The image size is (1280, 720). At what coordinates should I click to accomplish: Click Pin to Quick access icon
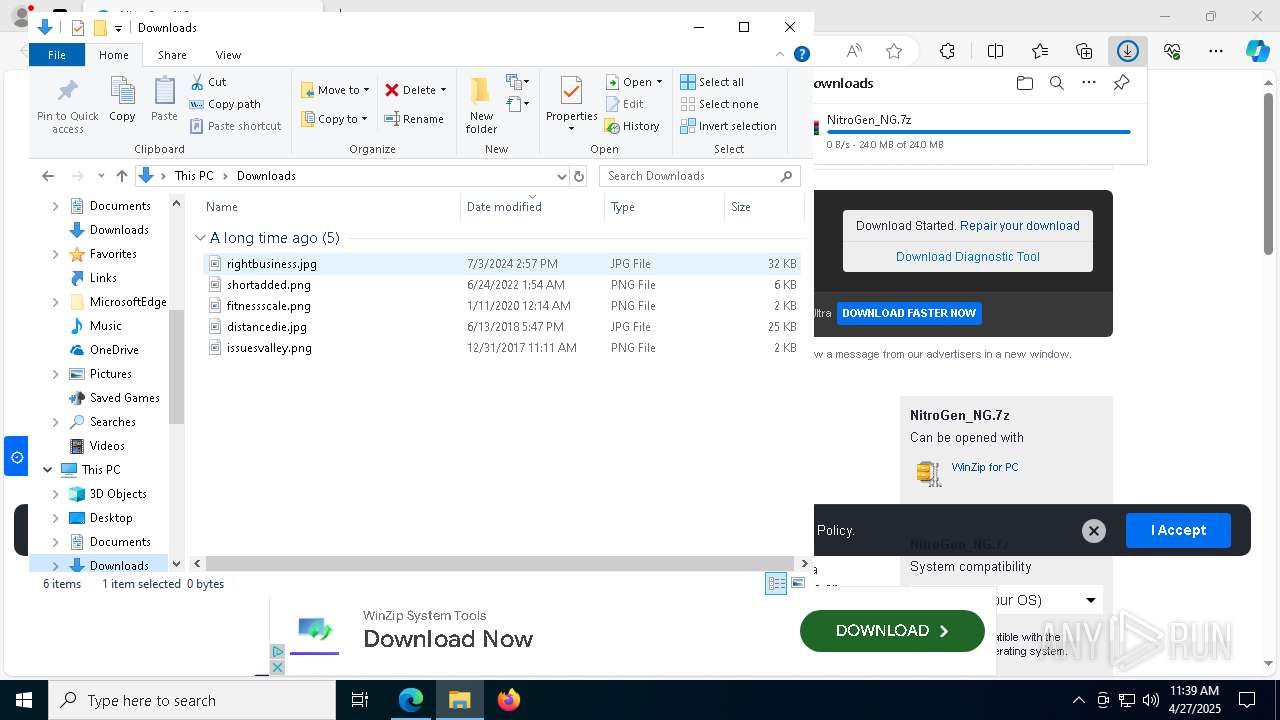click(x=67, y=105)
